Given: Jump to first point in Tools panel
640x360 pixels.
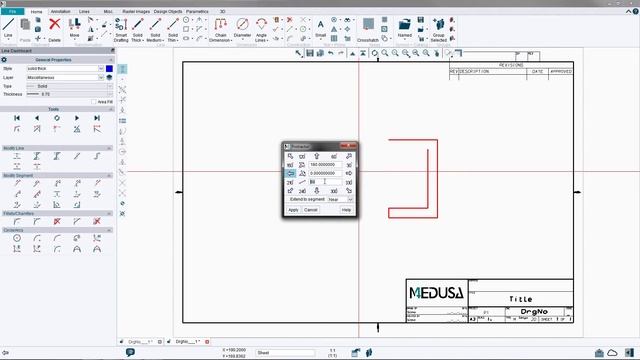Looking at the screenshot, I should pyautogui.click(x=17, y=118).
